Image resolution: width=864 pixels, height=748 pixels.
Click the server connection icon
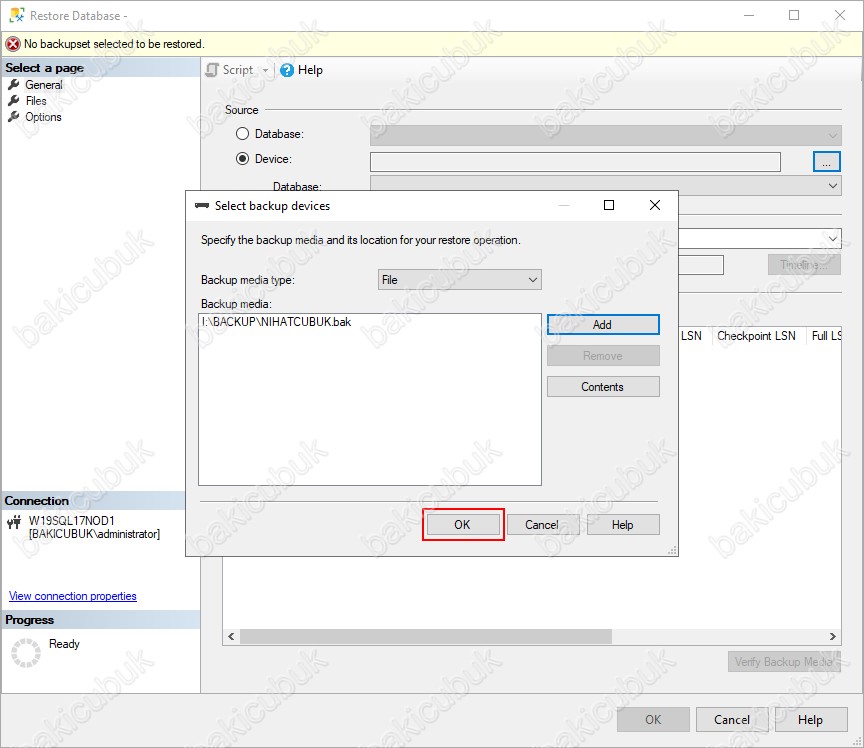14,521
